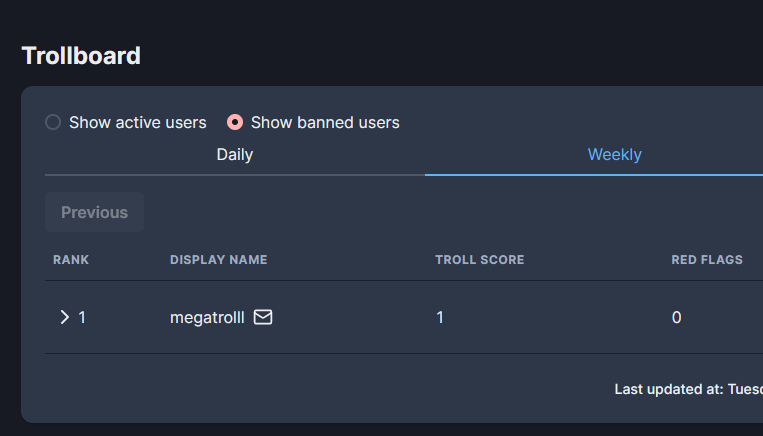Click the Trollboard page heading

click(x=81, y=55)
